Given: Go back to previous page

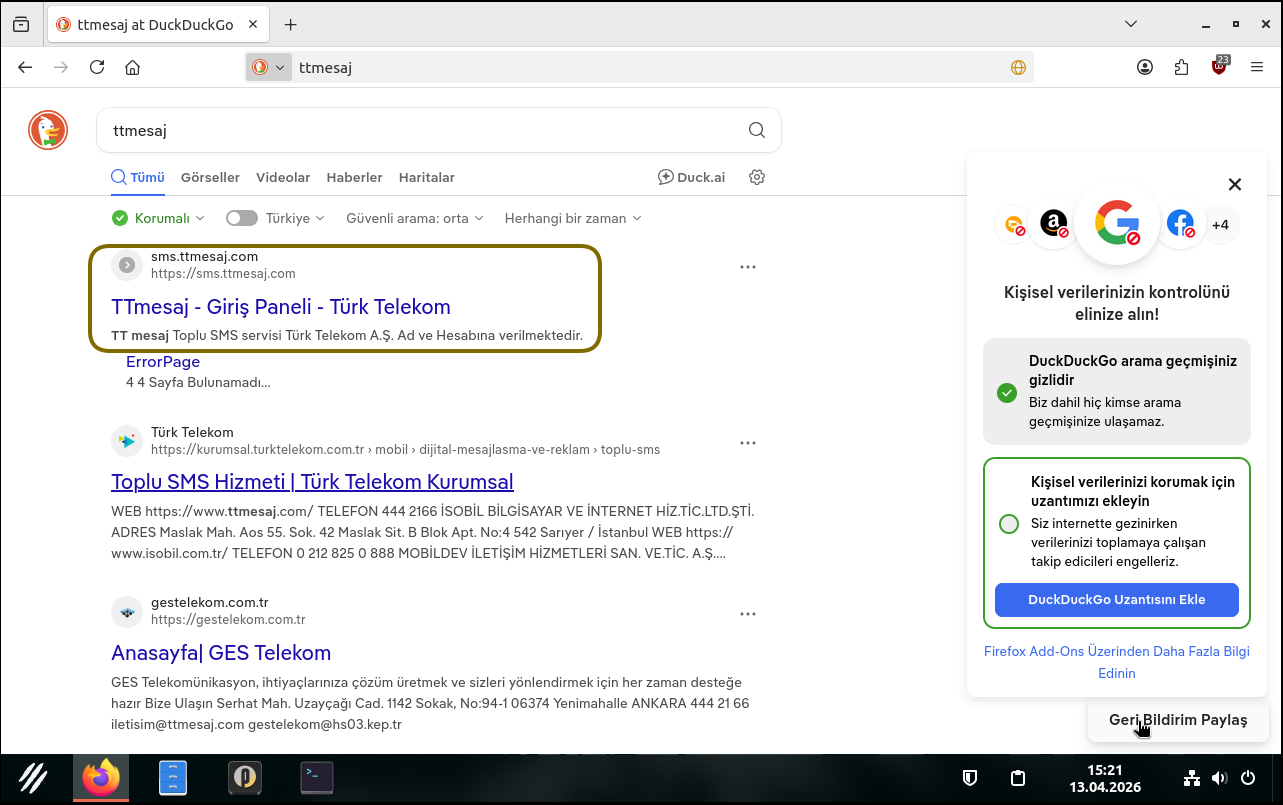Looking at the screenshot, I should pos(25,67).
